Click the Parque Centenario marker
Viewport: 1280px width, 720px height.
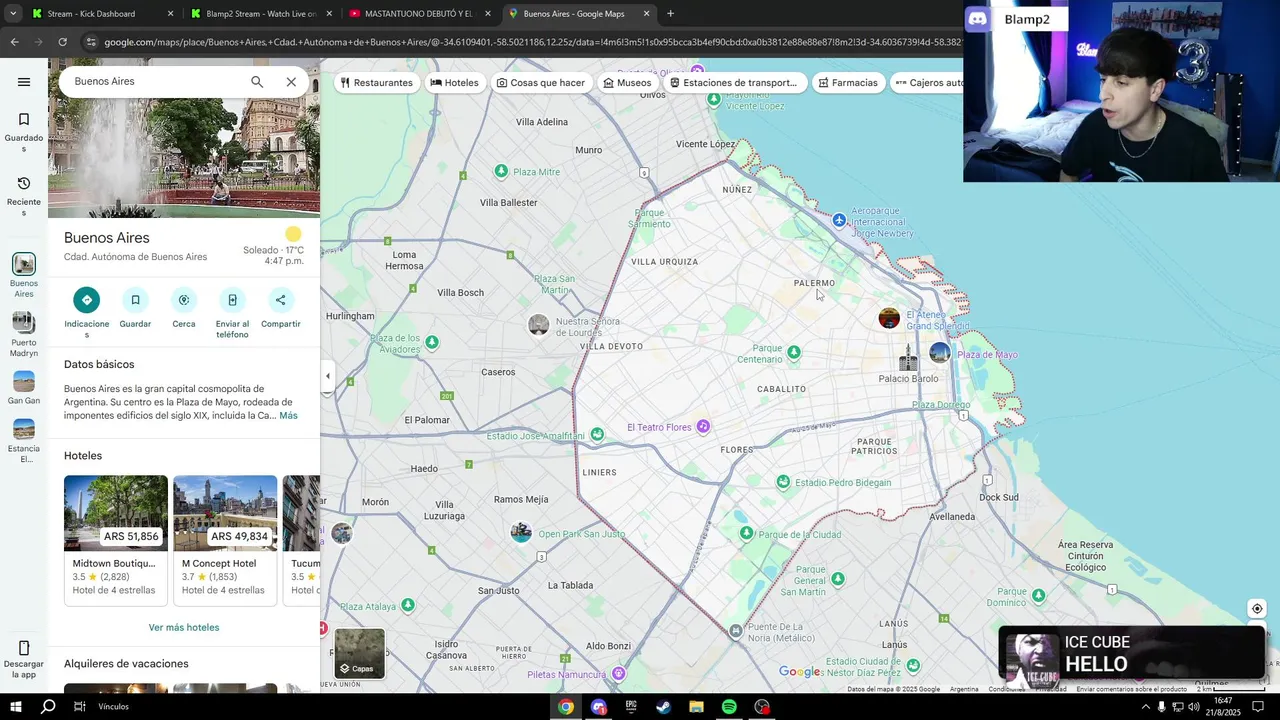794,352
